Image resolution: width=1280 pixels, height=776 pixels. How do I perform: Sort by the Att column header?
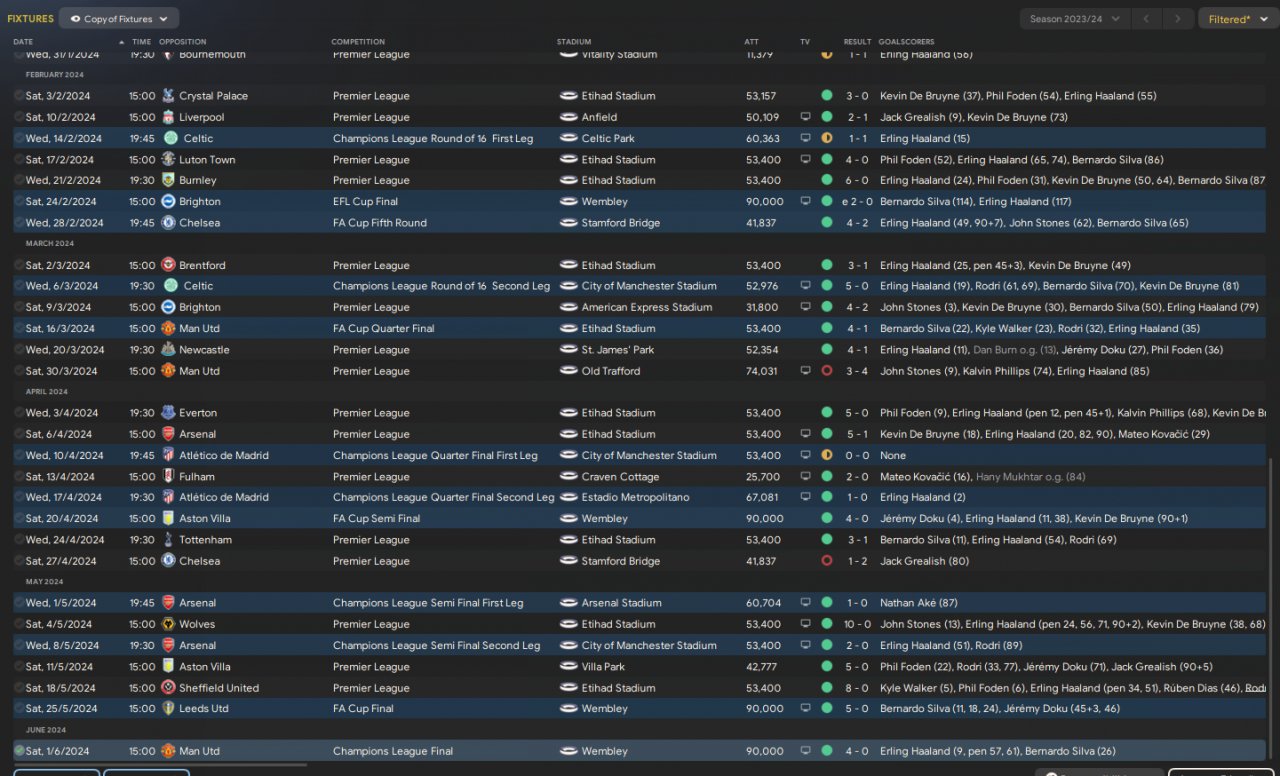point(752,42)
